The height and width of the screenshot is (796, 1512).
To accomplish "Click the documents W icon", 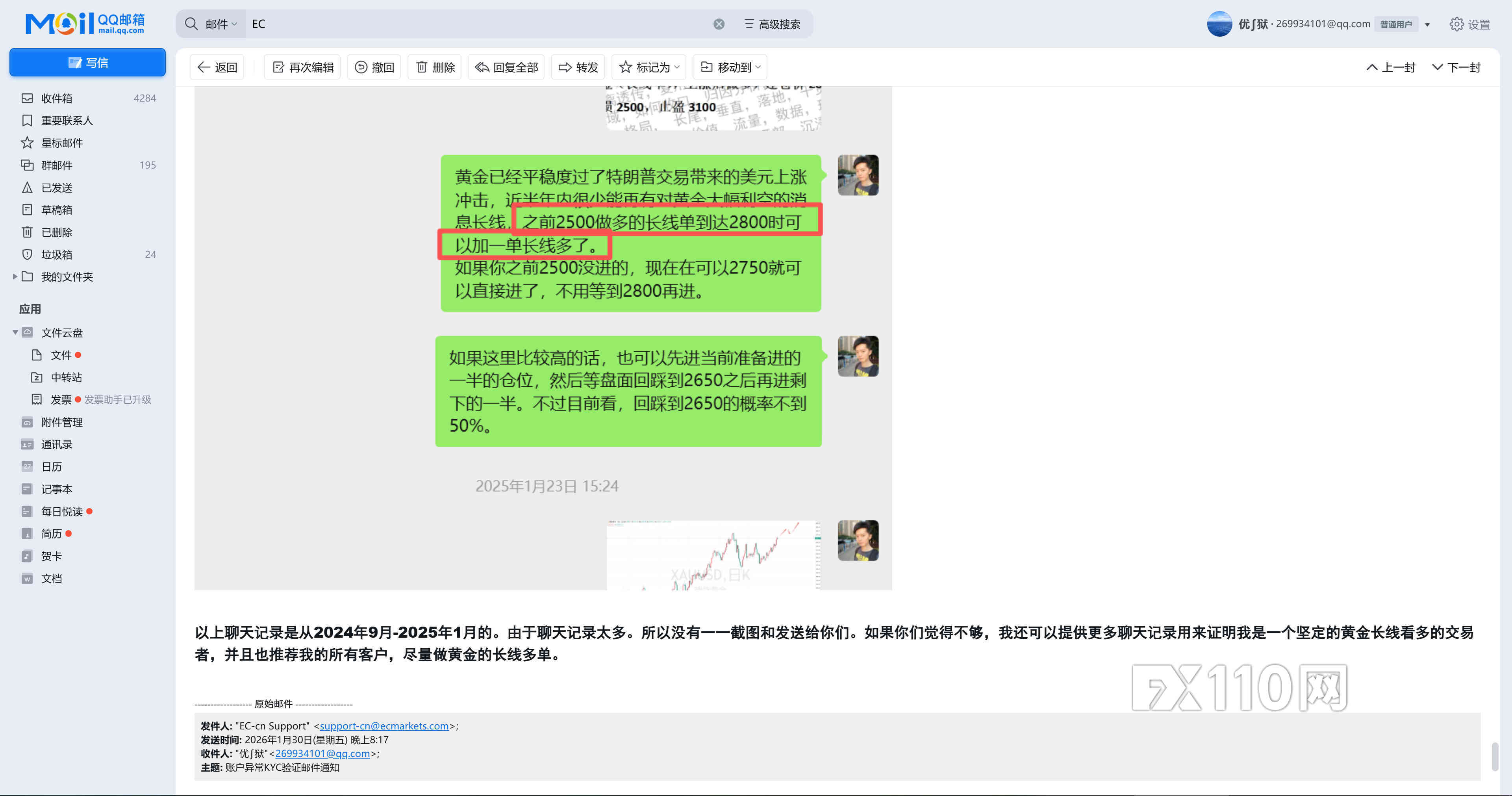I will click(27, 578).
